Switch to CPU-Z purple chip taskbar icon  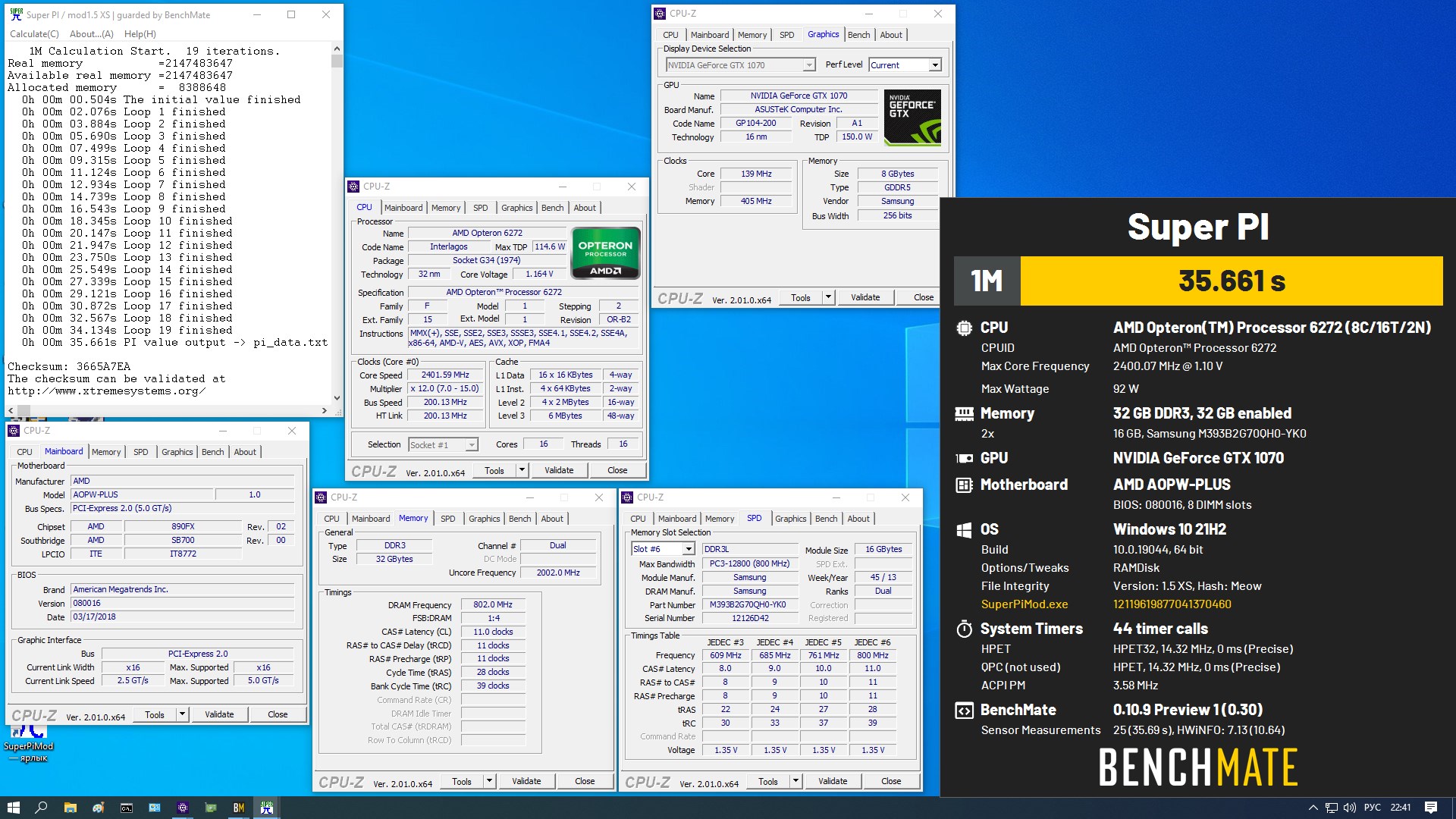pyautogui.click(x=182, y=808)
